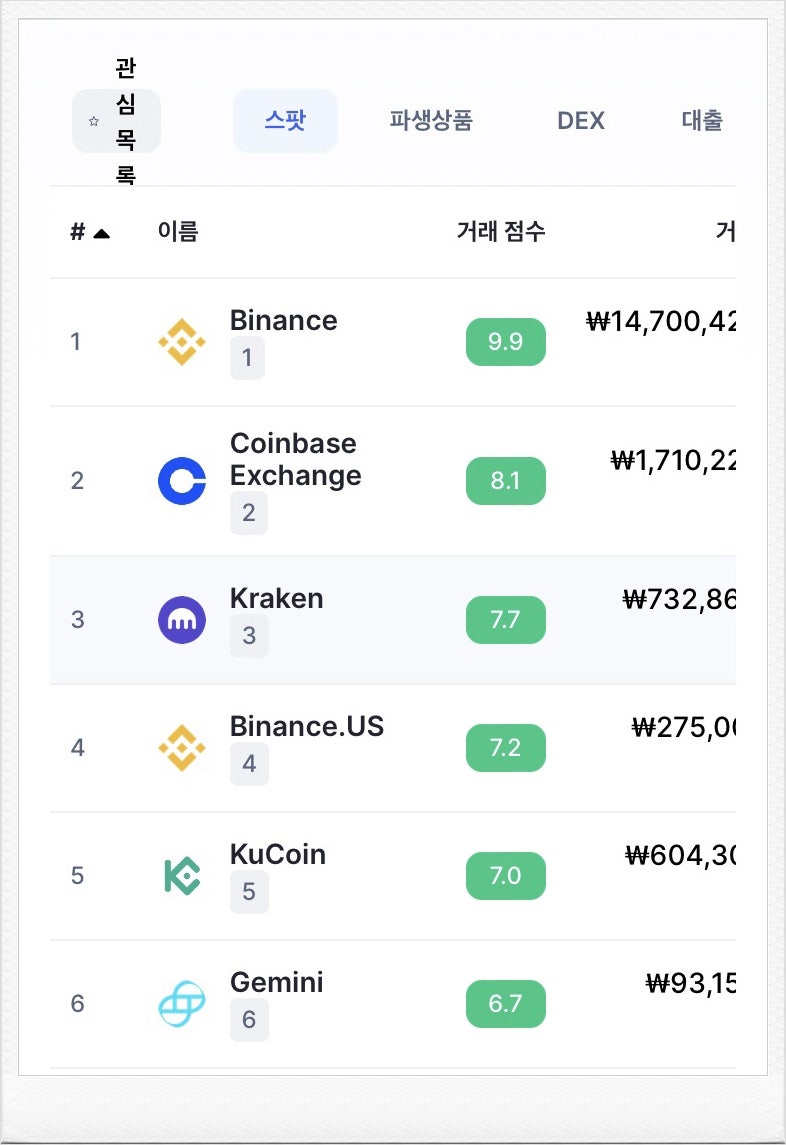Click the Binance logo icon

point(182,342)
